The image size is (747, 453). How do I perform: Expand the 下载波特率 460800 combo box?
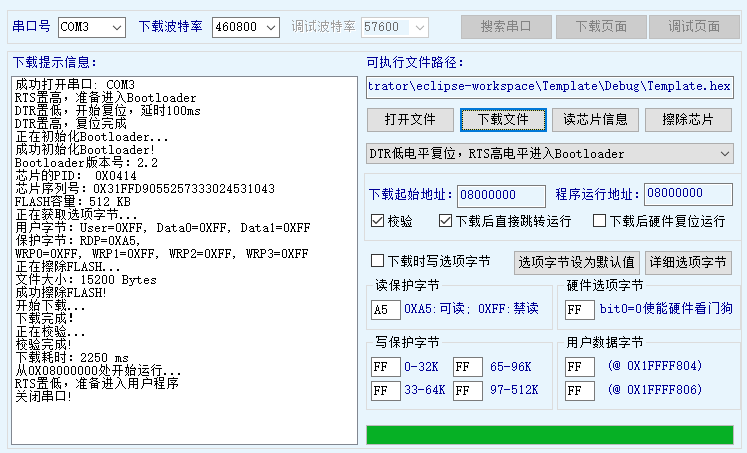[246, 27]
